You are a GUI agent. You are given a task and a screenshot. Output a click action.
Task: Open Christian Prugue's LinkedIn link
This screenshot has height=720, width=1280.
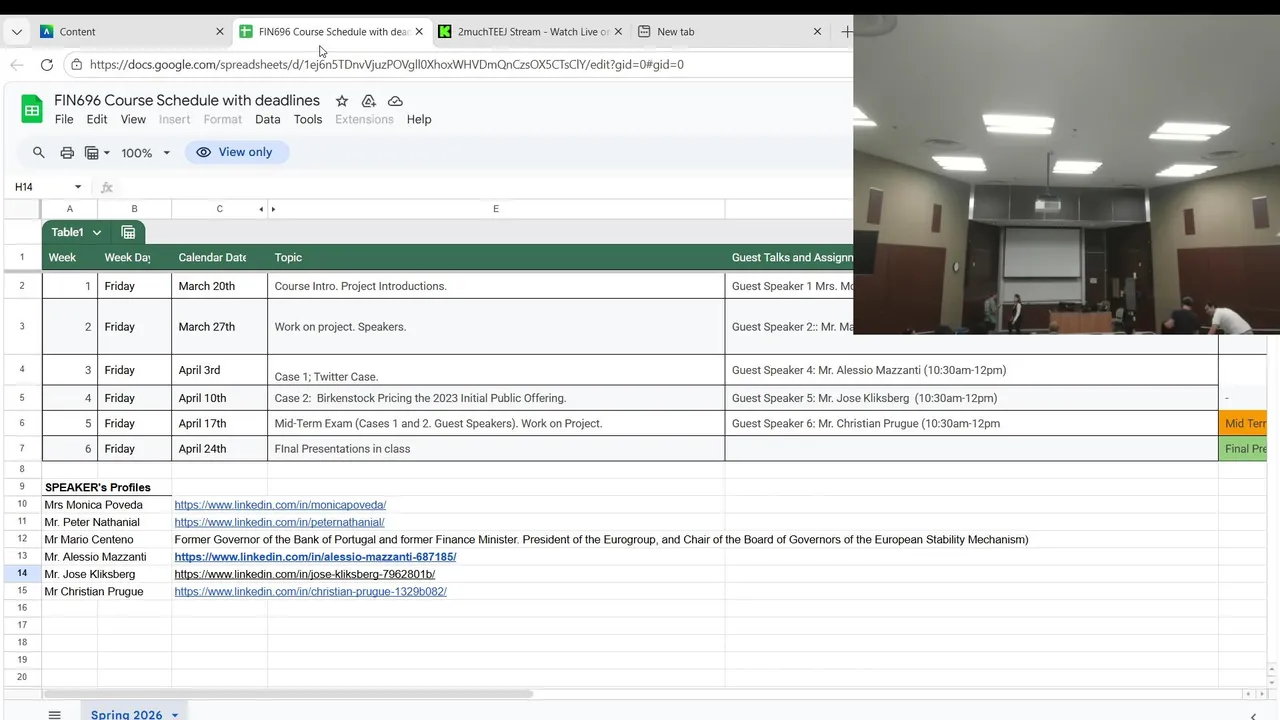[x=310, y=591]
